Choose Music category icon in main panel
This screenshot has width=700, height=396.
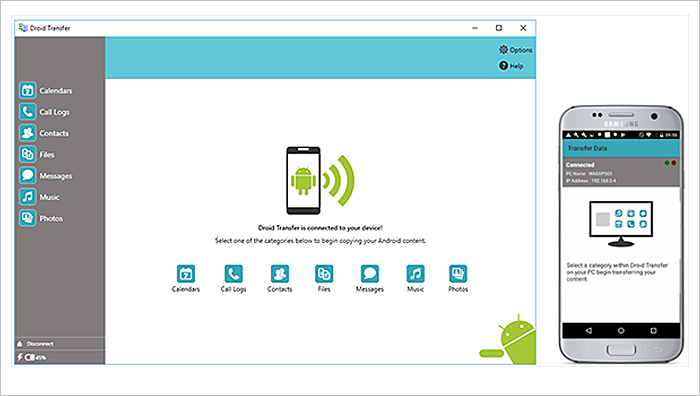416,274
